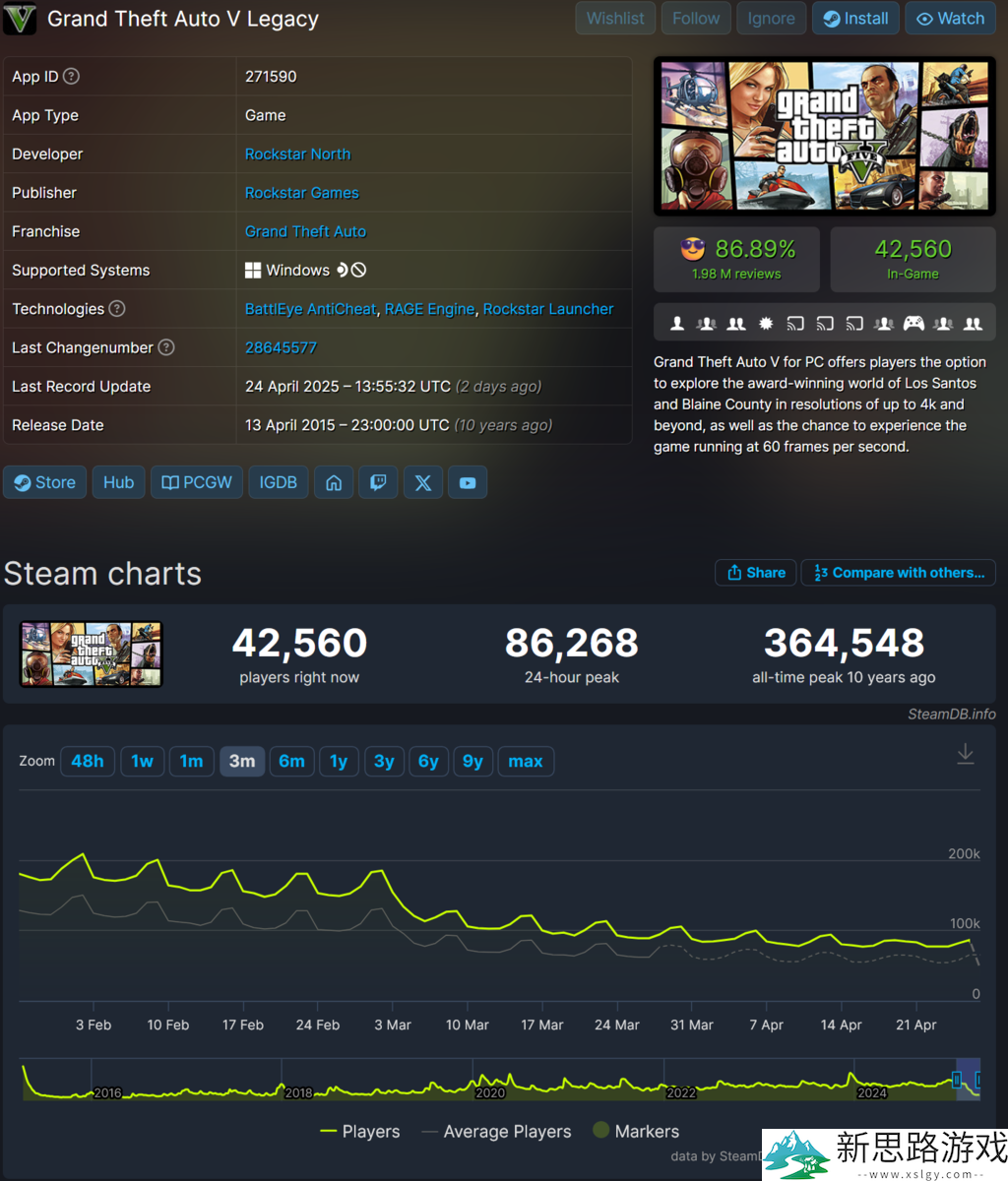Screen dimensions: 1008x1181
Task: Open the game's homepage via house icon
Action: click(x=334, y=482)
